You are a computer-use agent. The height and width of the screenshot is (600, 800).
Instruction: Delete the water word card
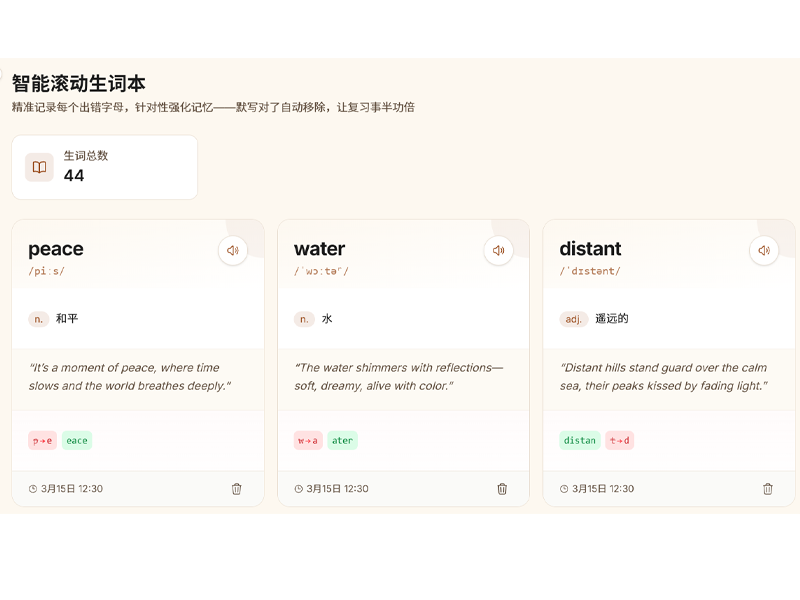point(502,489)
